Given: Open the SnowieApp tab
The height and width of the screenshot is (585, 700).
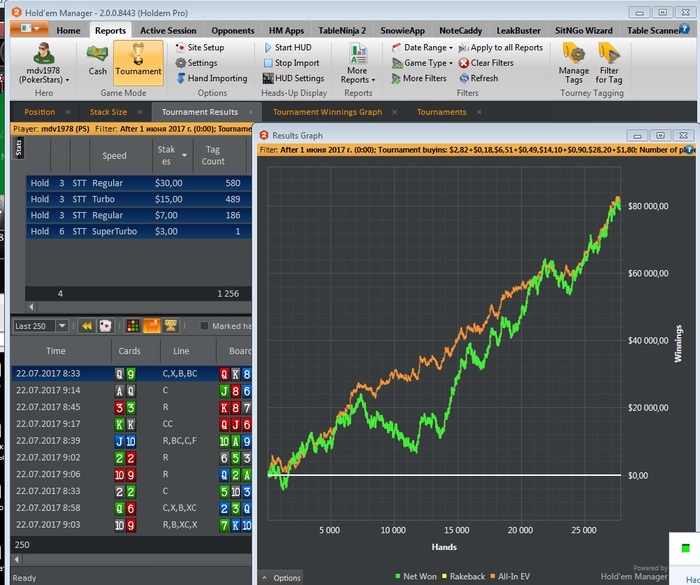Looking at the screenshot, I should (x=402, y=30).
